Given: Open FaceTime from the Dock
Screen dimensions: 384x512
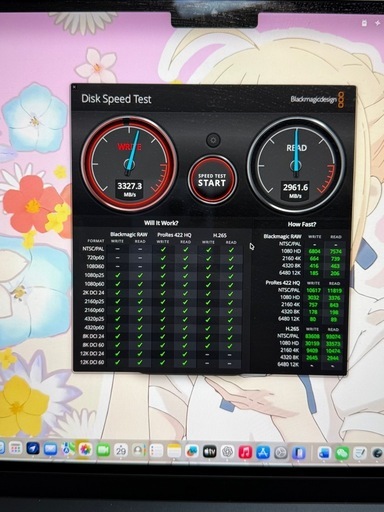Looking at the screenshot, I should click(103, 451).
